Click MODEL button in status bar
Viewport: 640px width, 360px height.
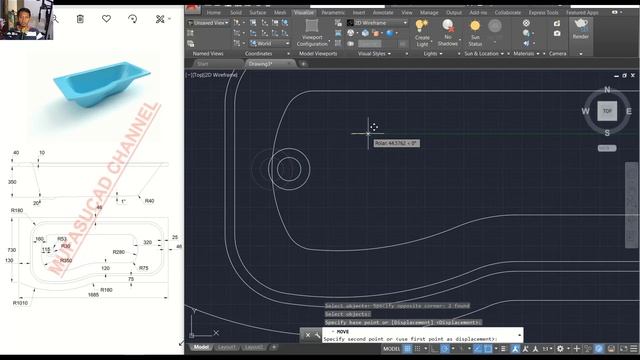click(391, 349)
